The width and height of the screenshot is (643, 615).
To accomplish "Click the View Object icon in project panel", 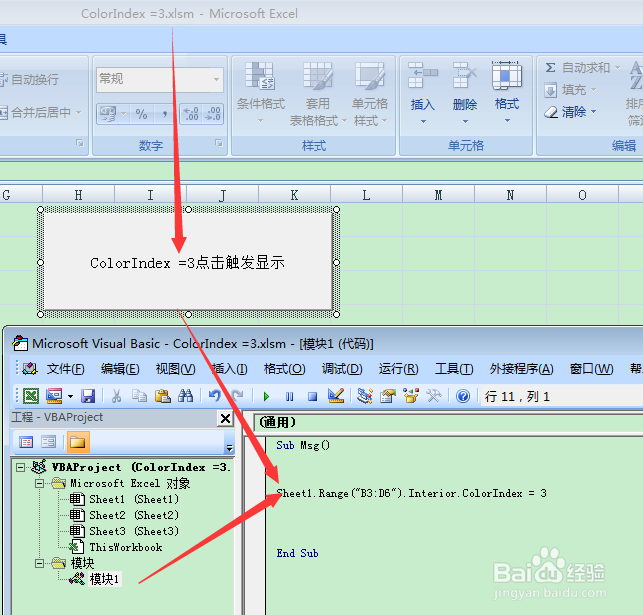I will (48, 442).
